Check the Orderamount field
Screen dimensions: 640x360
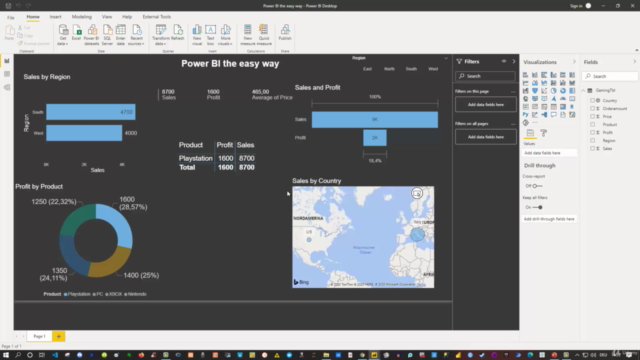592,109
